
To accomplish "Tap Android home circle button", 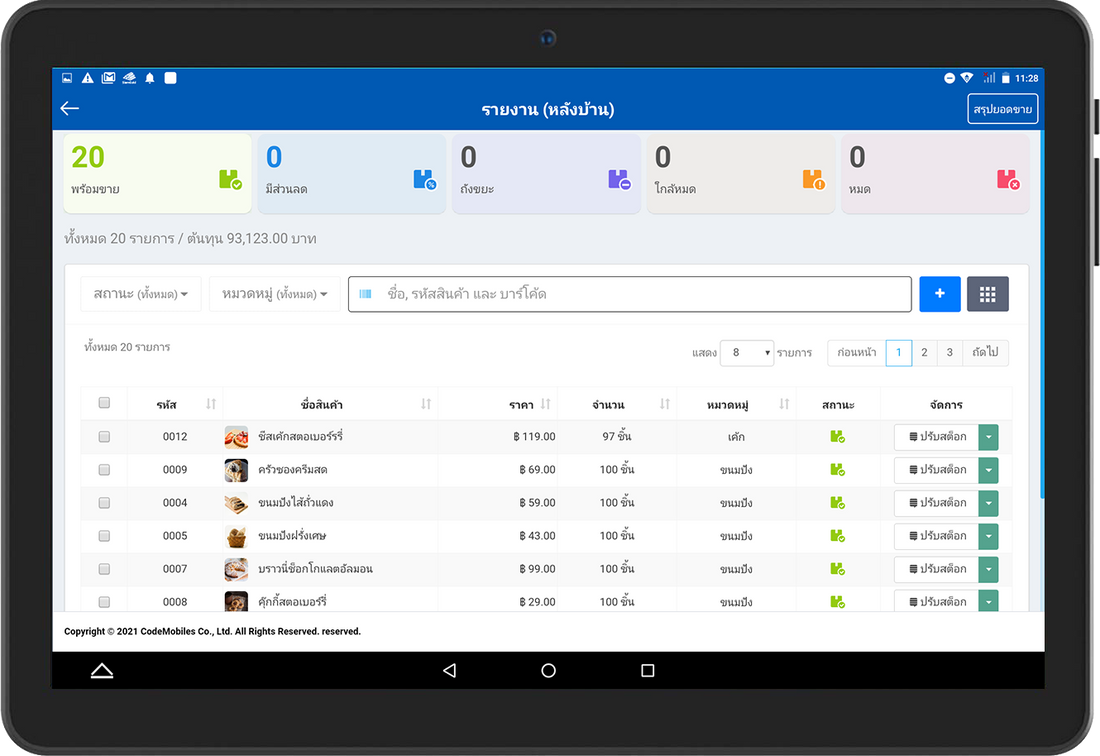I will coord(548,671).
